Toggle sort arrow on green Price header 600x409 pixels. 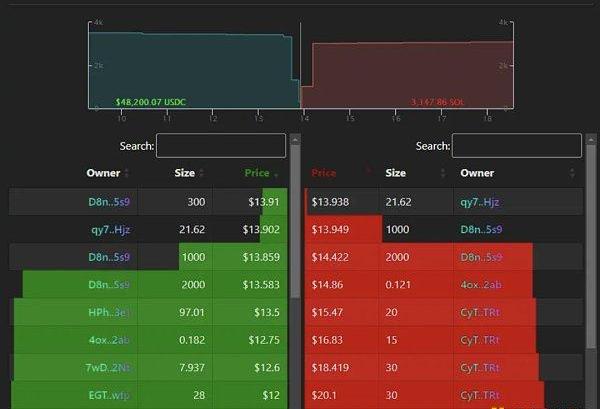click(x=276, y=173)
